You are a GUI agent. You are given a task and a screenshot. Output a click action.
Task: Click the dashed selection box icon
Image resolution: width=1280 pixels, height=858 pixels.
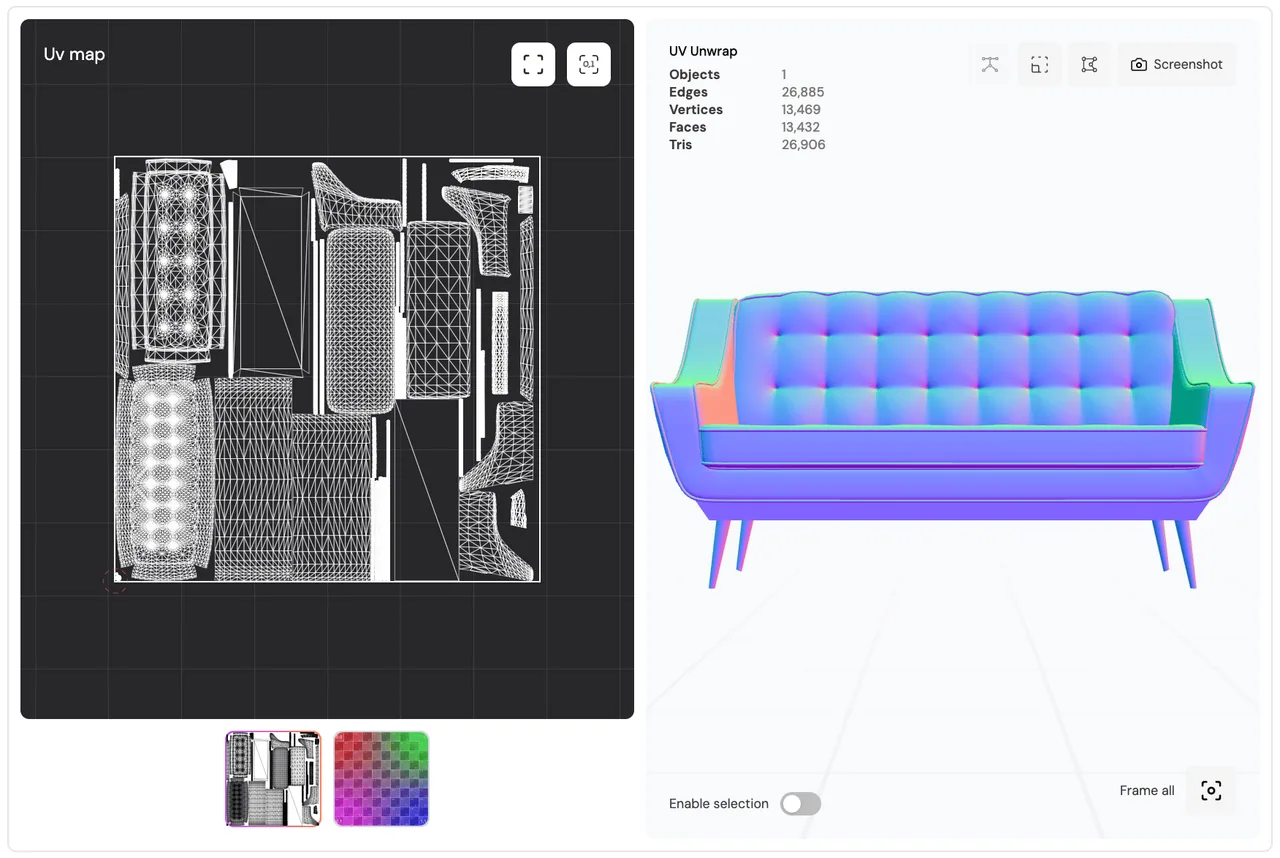(1040, 64)
